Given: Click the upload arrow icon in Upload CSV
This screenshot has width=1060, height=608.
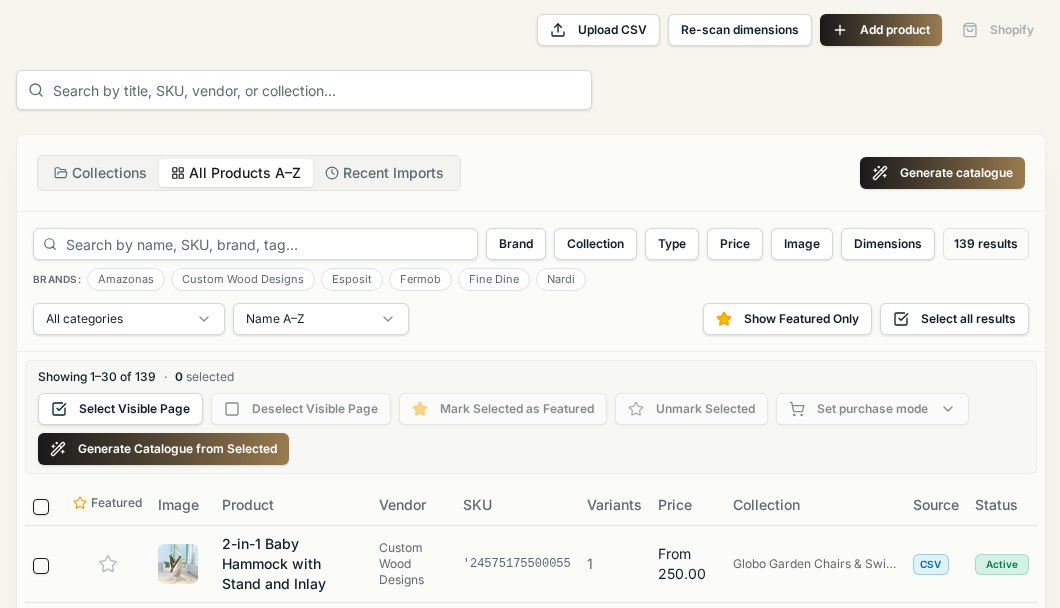Looking at the screenshot, I should coord(558,30).
